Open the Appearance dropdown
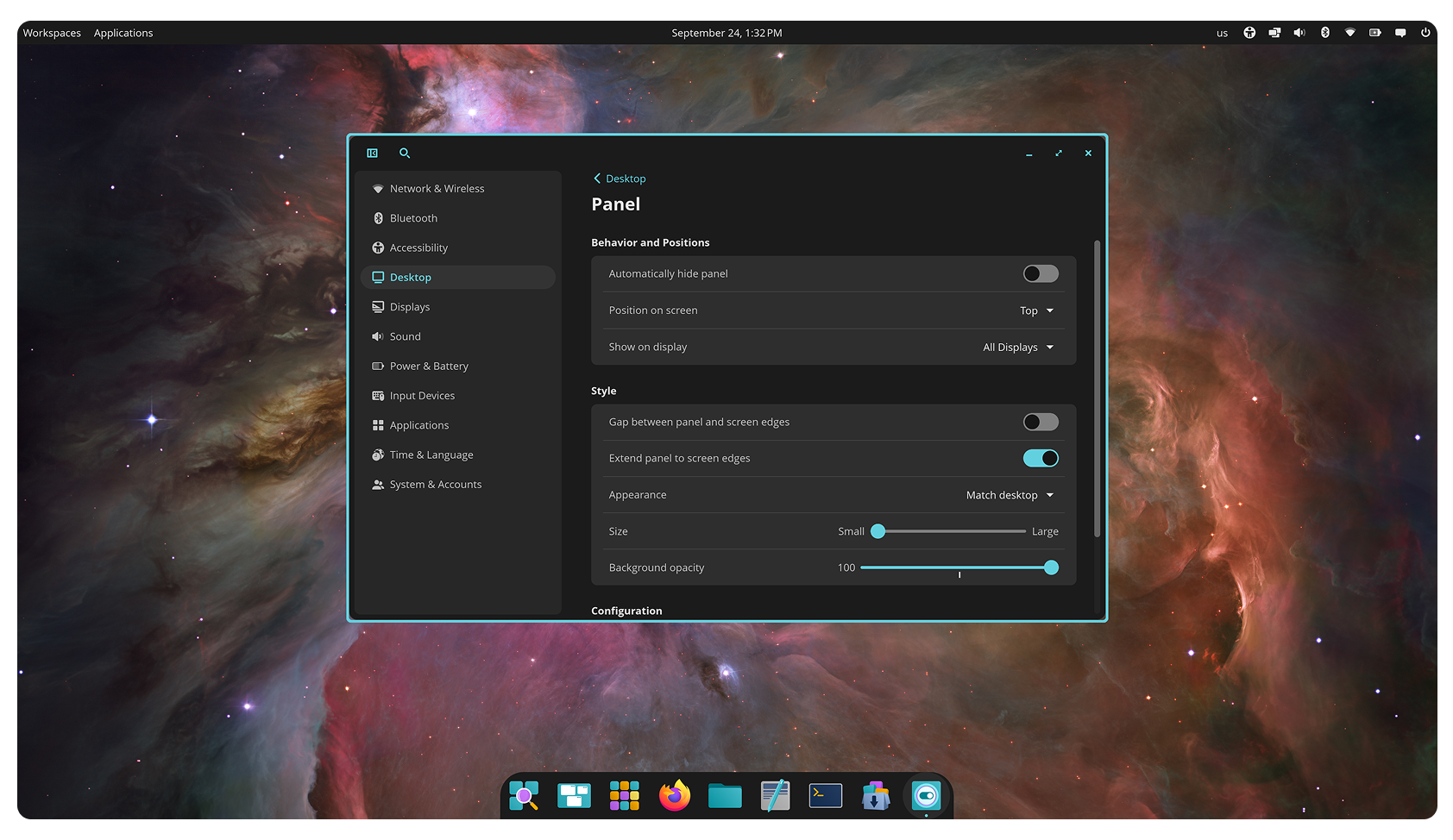The height and width of the screenshot is (840, 1453). [x=1008, y=495]
